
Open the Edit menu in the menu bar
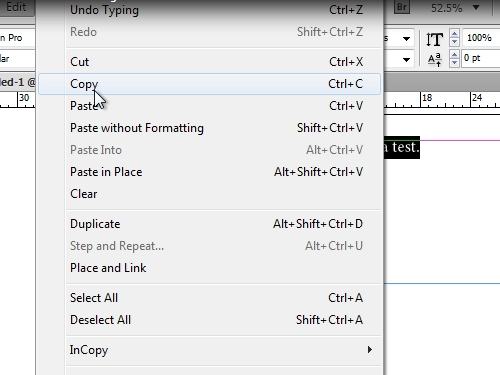(x=16, y=7)
